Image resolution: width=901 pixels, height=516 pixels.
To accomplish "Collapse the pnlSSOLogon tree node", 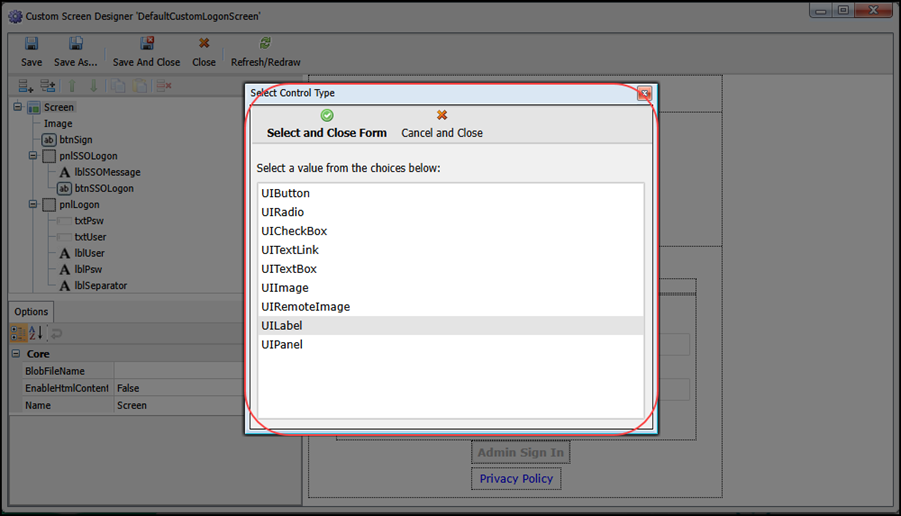I will click(x=33, y=156).
